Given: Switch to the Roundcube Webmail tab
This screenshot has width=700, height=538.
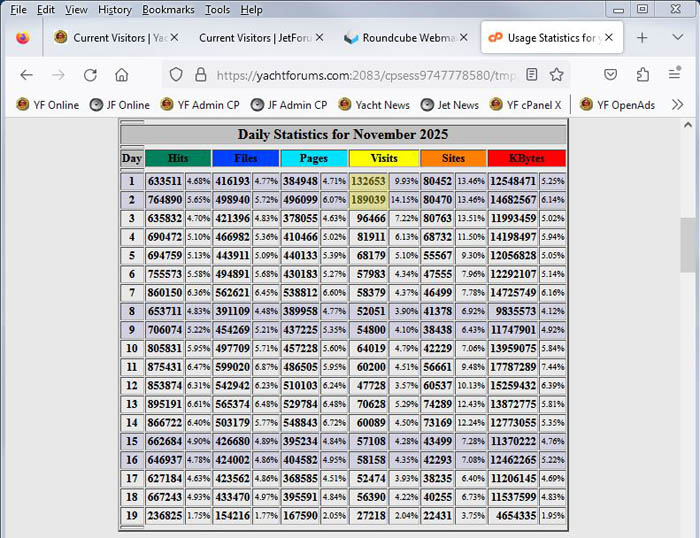Looking at the screenshot, I should [x=400, y=38].
